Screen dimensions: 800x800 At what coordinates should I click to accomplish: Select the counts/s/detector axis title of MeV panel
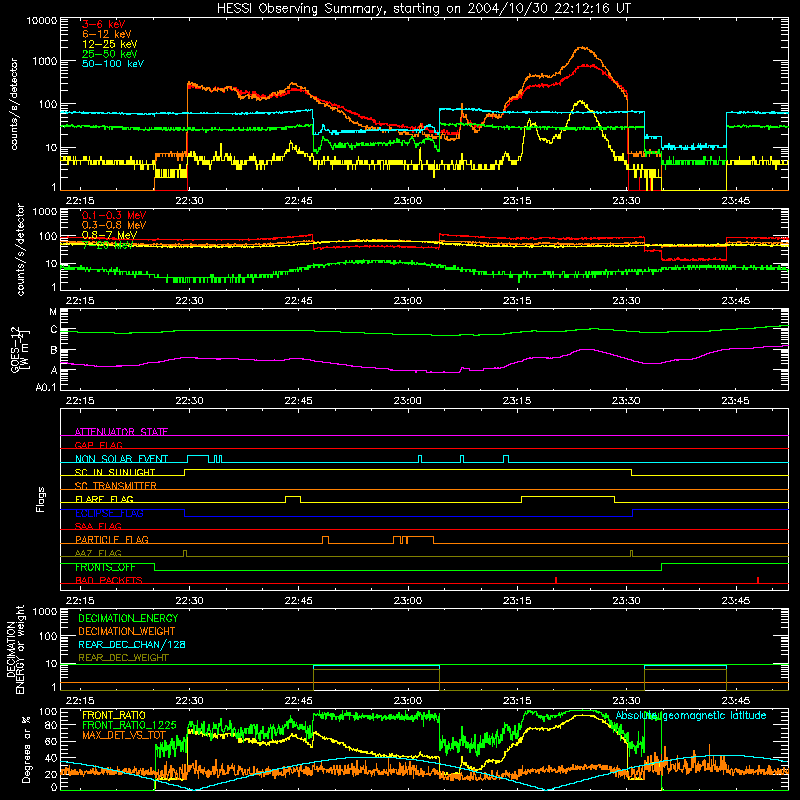point(20,249)
